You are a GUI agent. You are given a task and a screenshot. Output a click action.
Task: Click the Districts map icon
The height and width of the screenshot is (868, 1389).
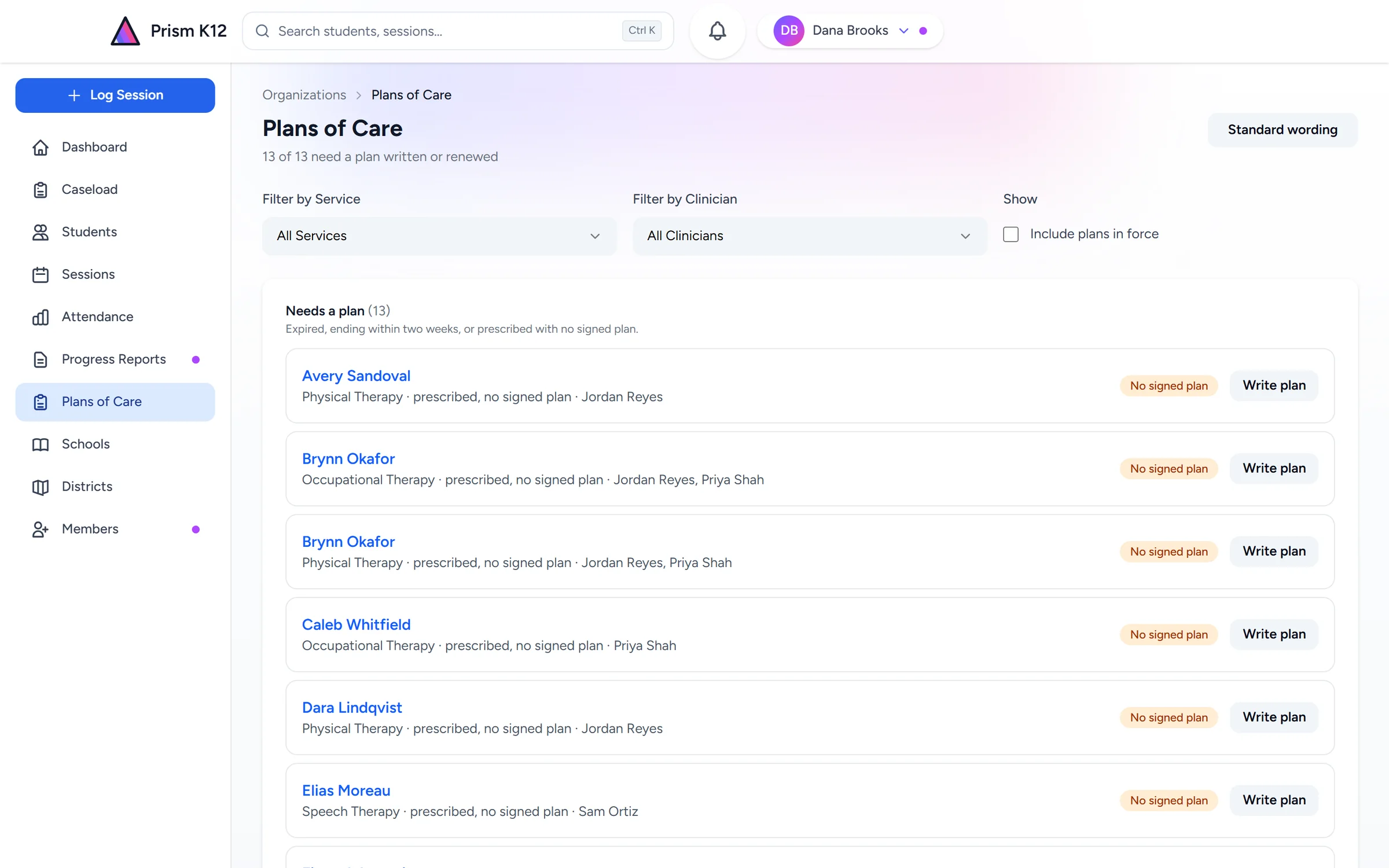(x=41, y=487)
